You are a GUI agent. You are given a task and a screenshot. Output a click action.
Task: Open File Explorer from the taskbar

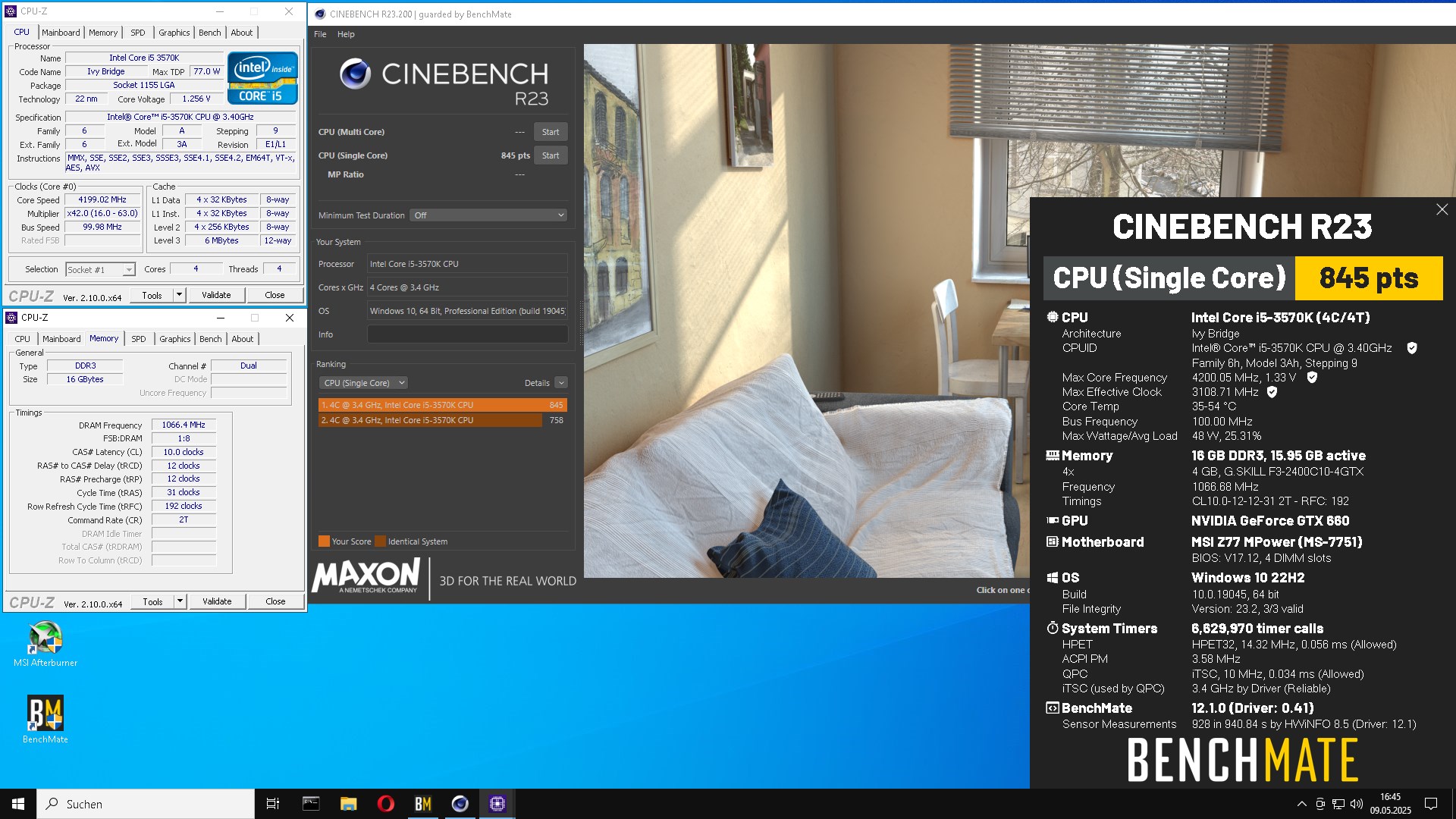coord(348,804)
